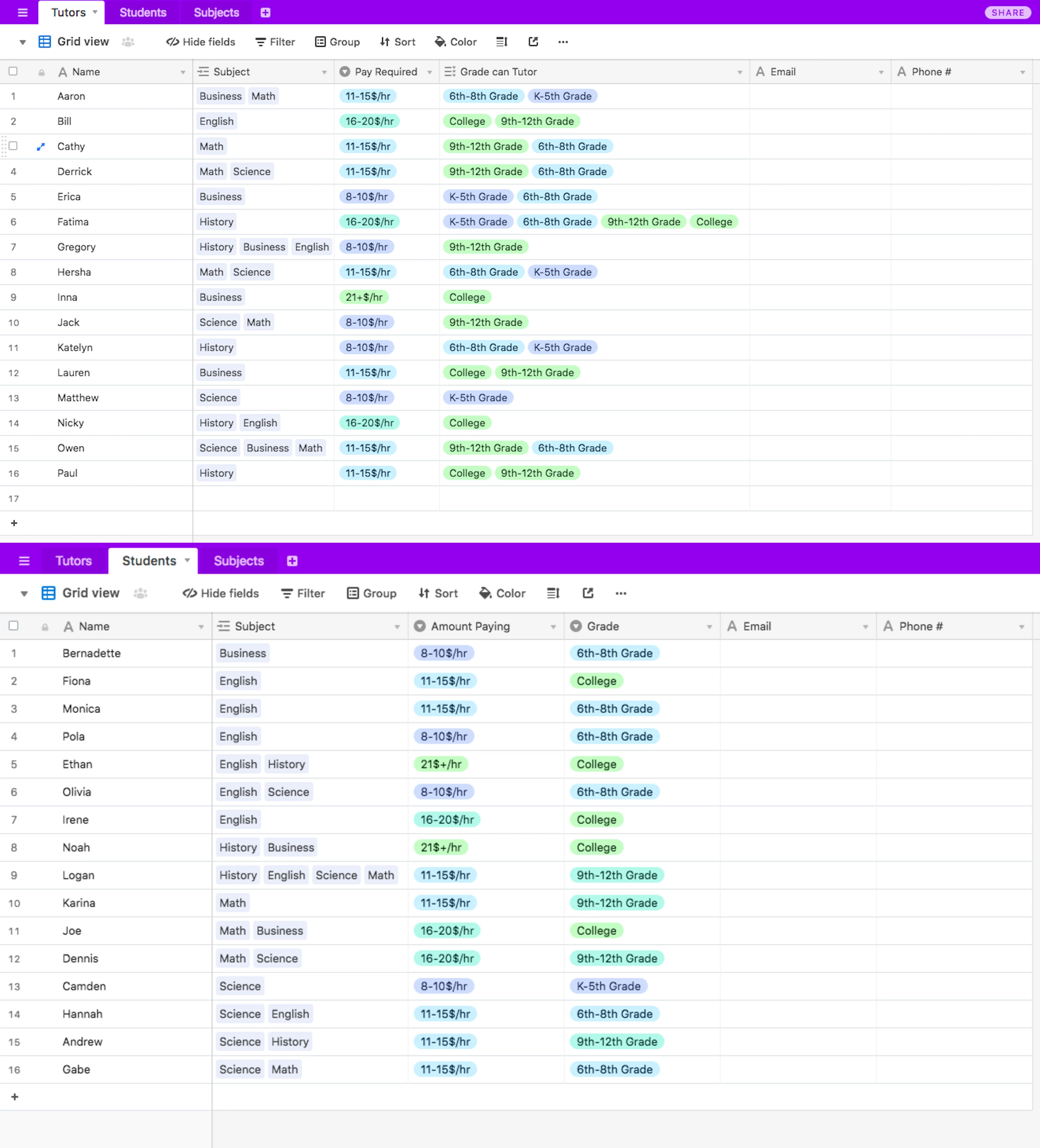This screenshot has width=1040, height=1148.
Task: Click the share view icon in Students toolbar
Action: pos(588,593)
